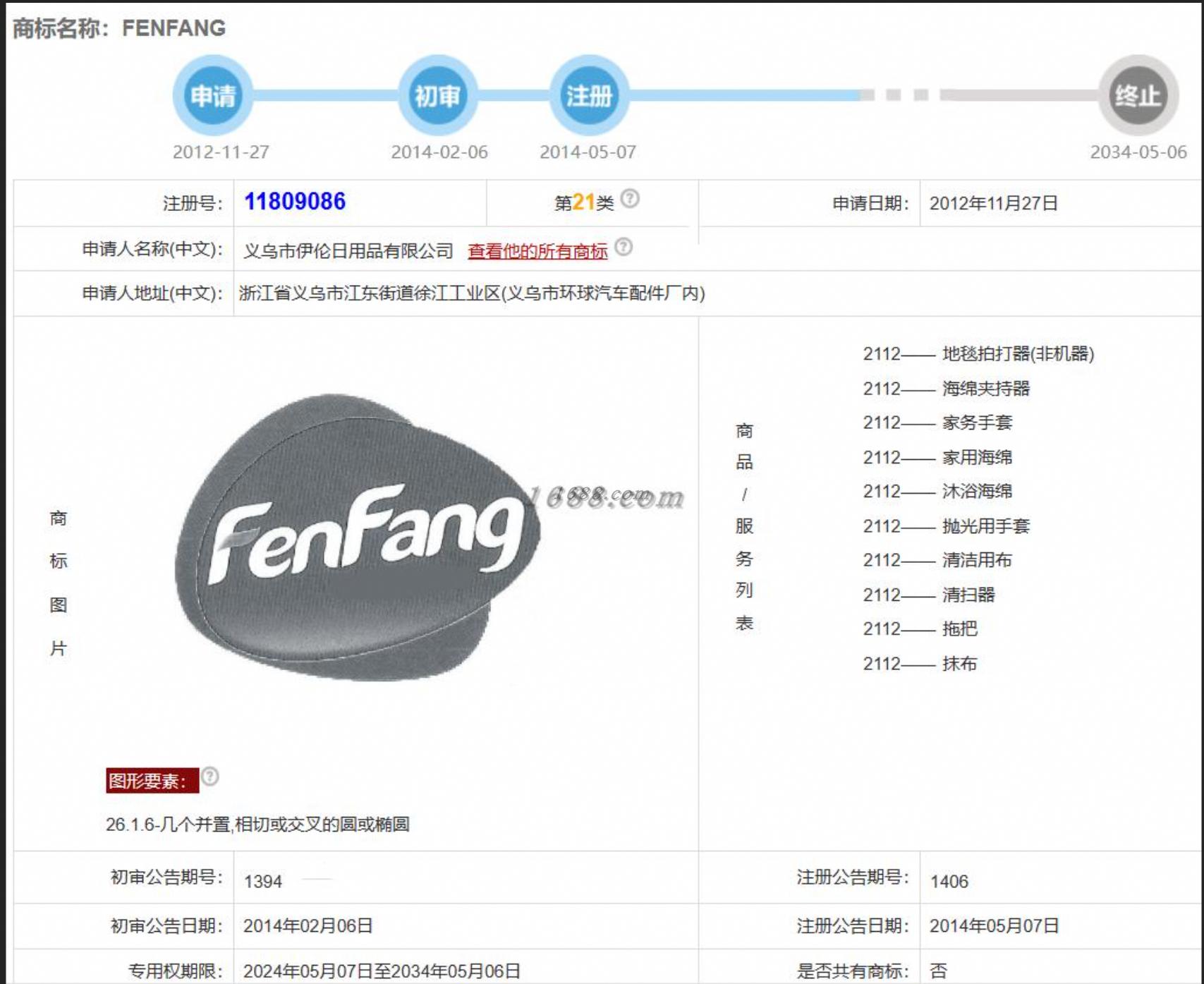Click goods item 清洁用布
1204x984 pixels.
tap(977, 560)
